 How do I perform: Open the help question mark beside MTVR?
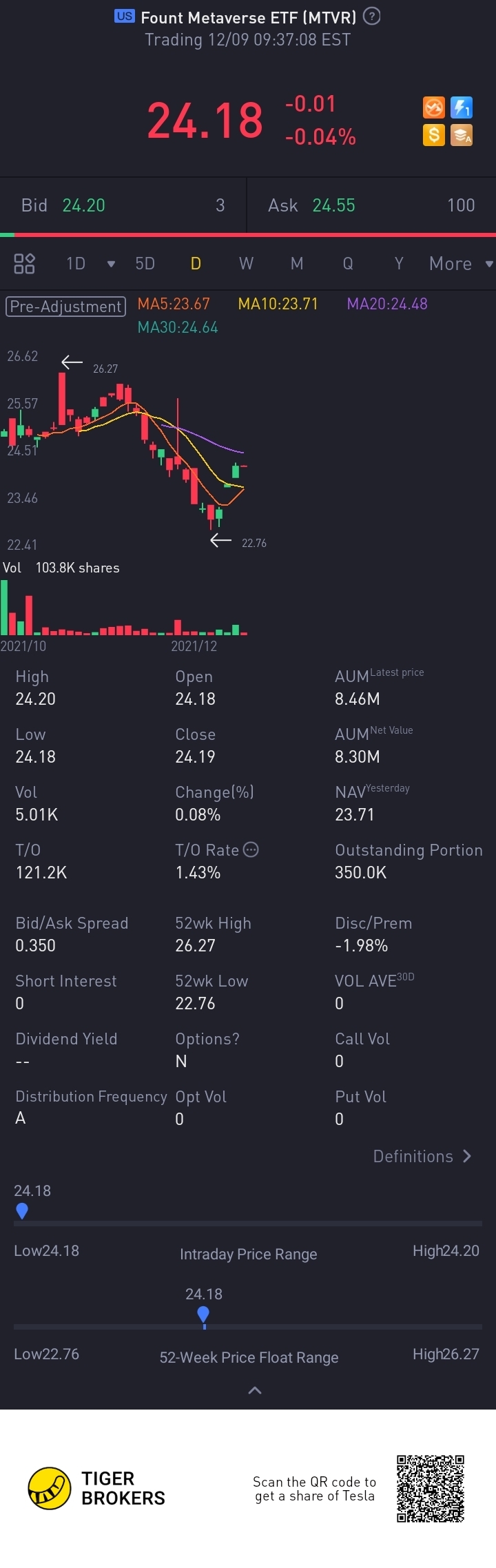pyautogui.click(x=371, y=17)
